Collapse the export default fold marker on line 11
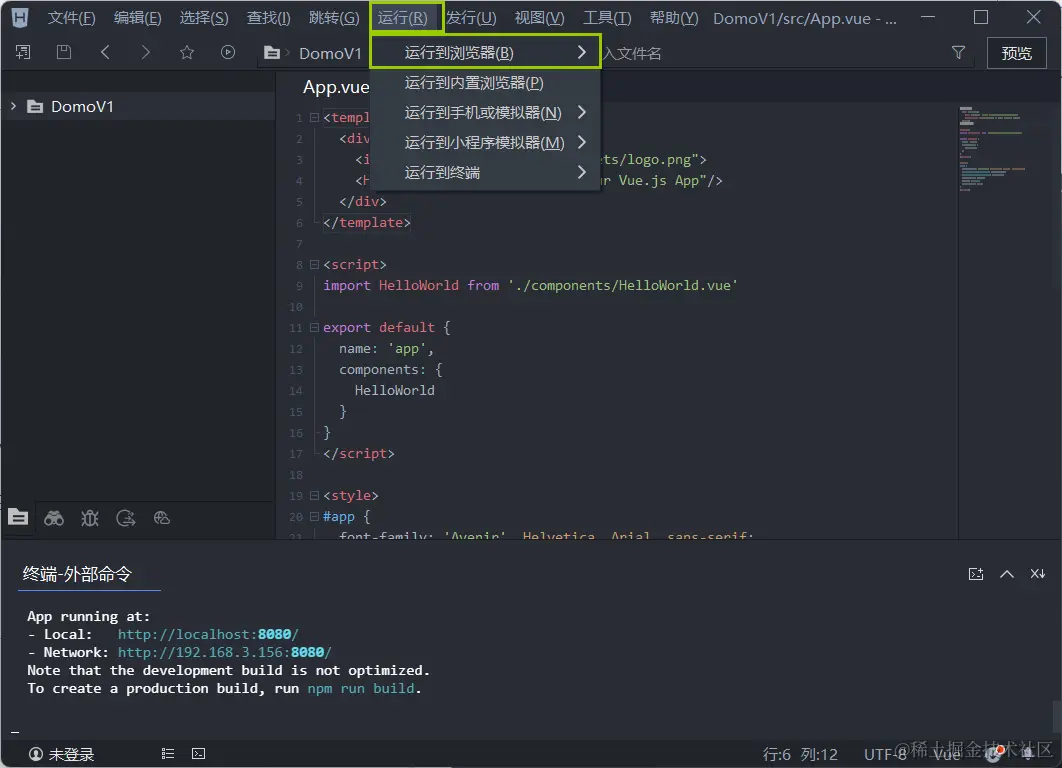The width and height of the screenshot is (1062, 768). click(x=314, y=327)
